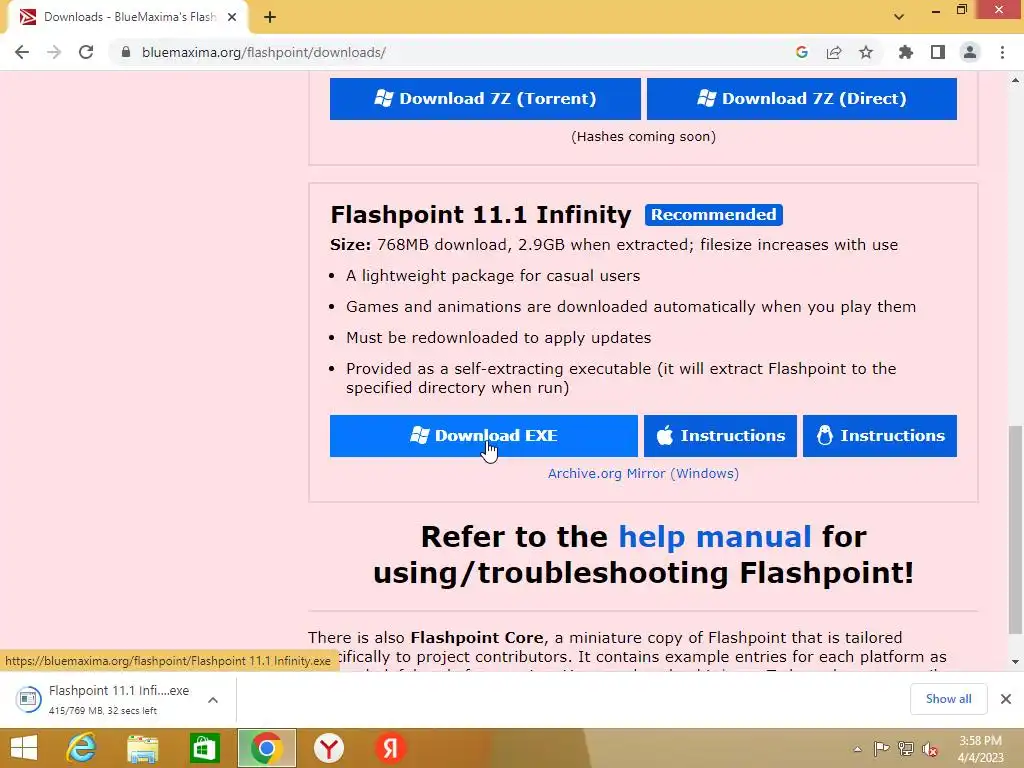The width and height of the screenshot is (1024, 768).
Task: Select the Downloads - BlueMaxima's Flashpoint tab
Action: pos(127,17)
